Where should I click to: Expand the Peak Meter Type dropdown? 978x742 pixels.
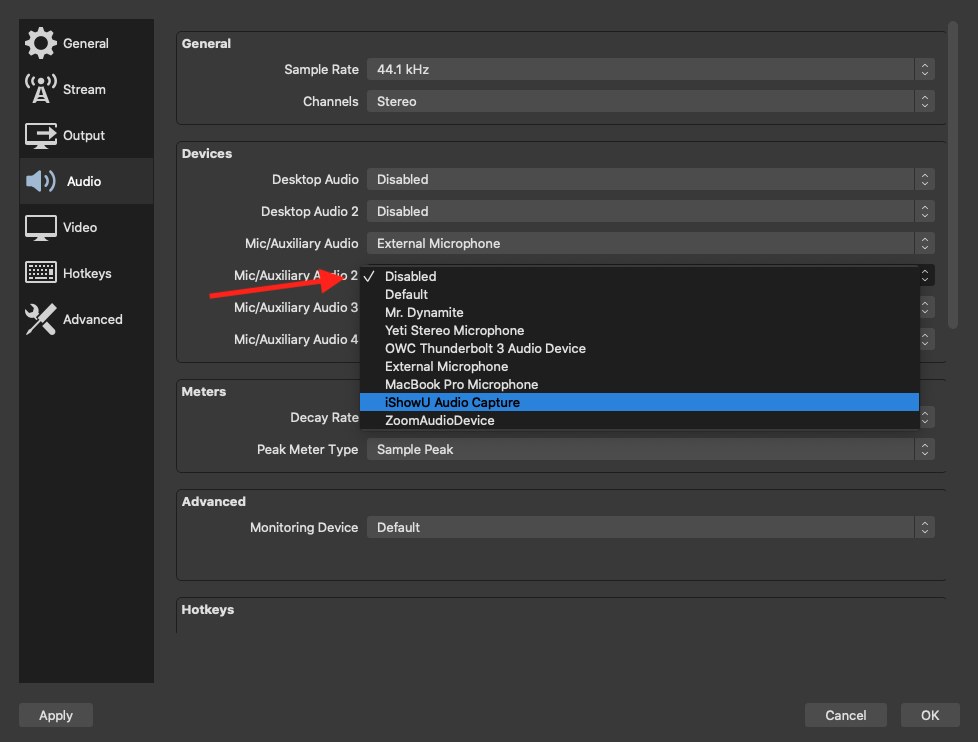tap(650, 449)
